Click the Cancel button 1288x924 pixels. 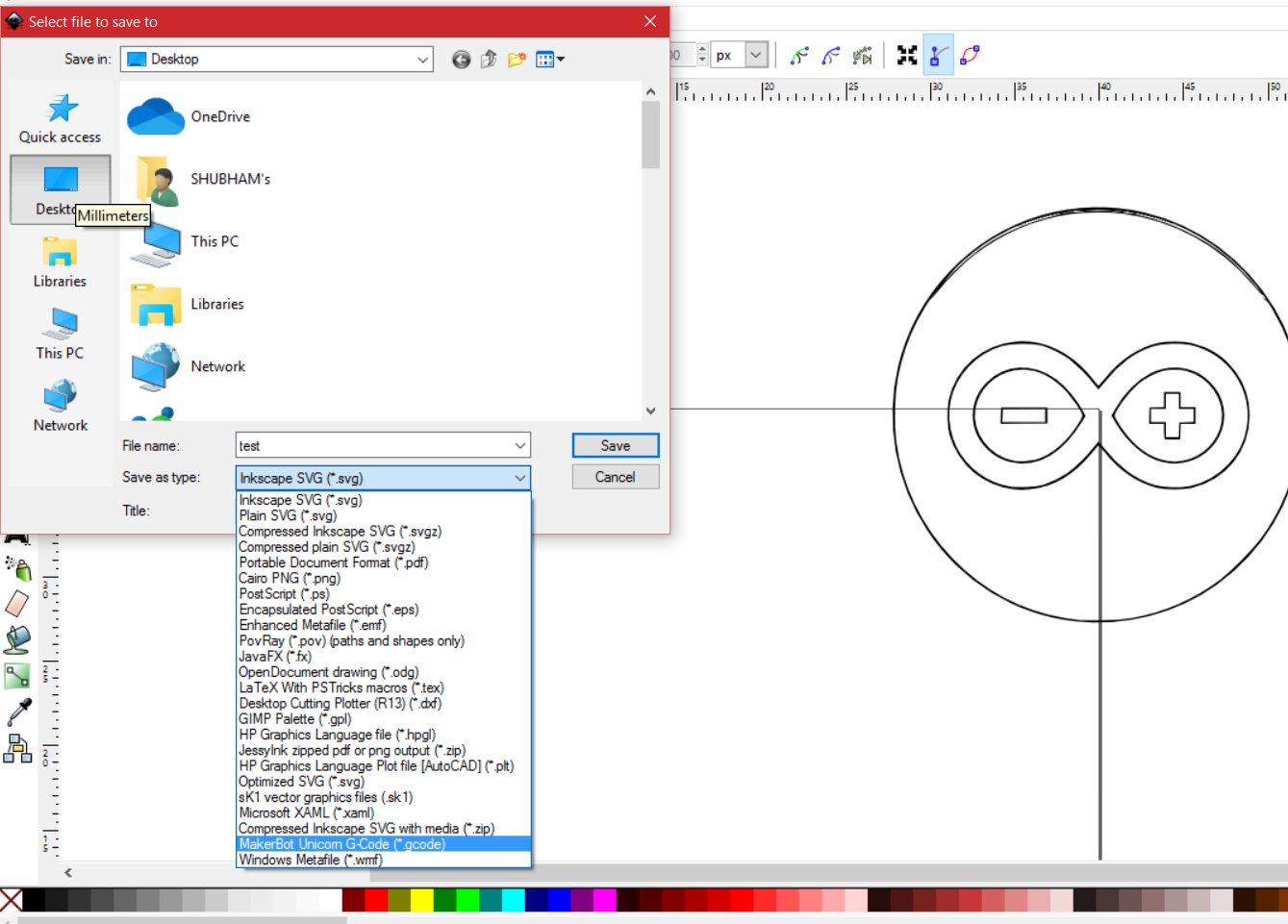click(615, 477)
